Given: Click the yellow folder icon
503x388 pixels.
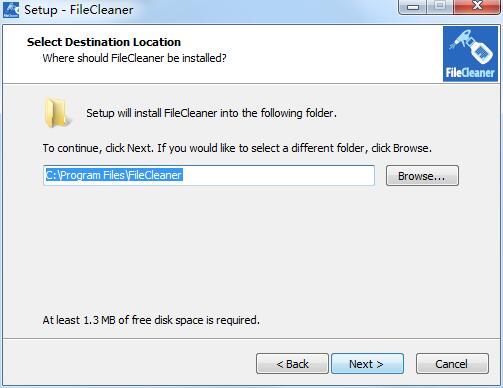Looking at the screenshot, I should point(57,113).
